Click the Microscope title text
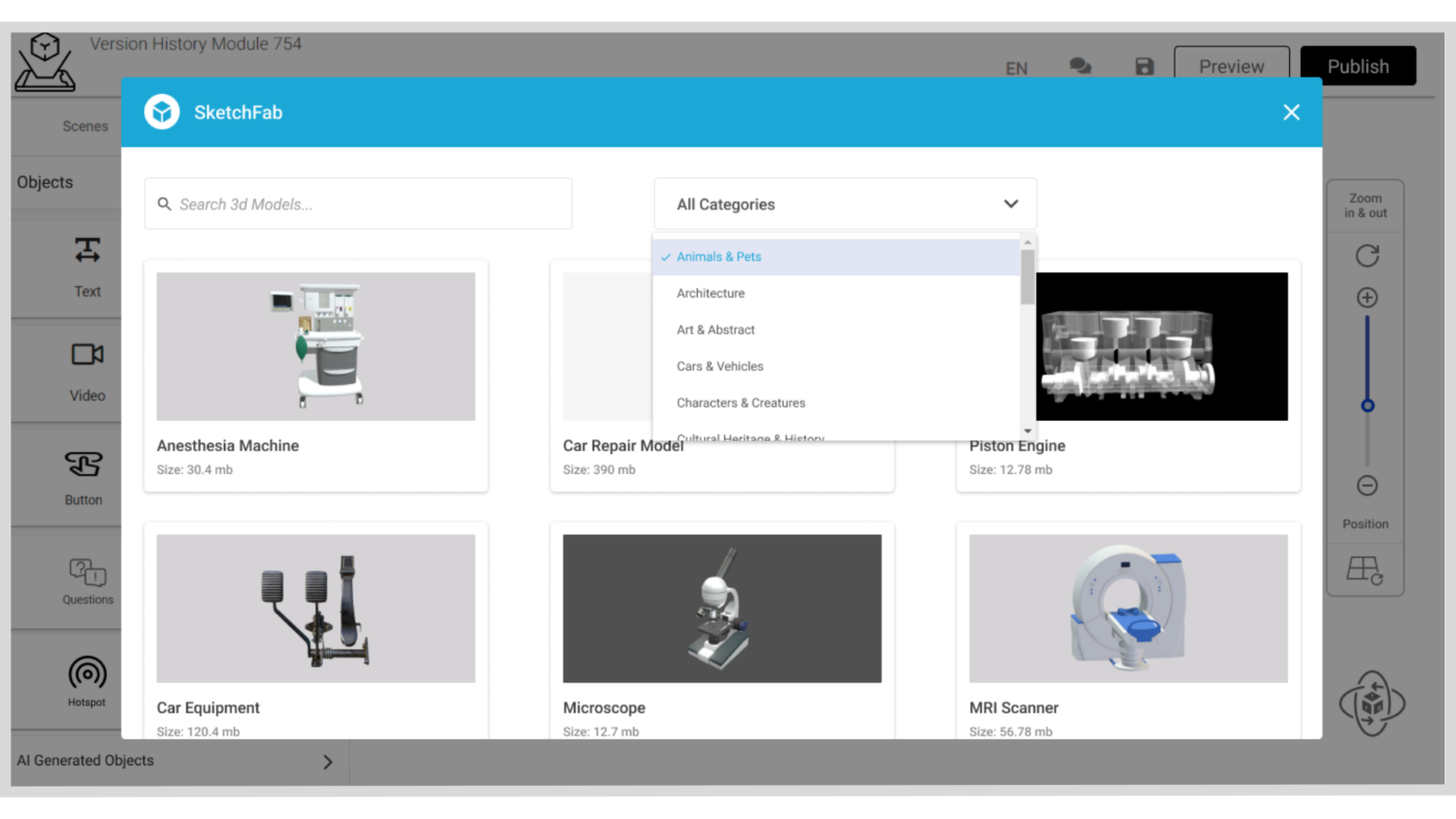 604,708
